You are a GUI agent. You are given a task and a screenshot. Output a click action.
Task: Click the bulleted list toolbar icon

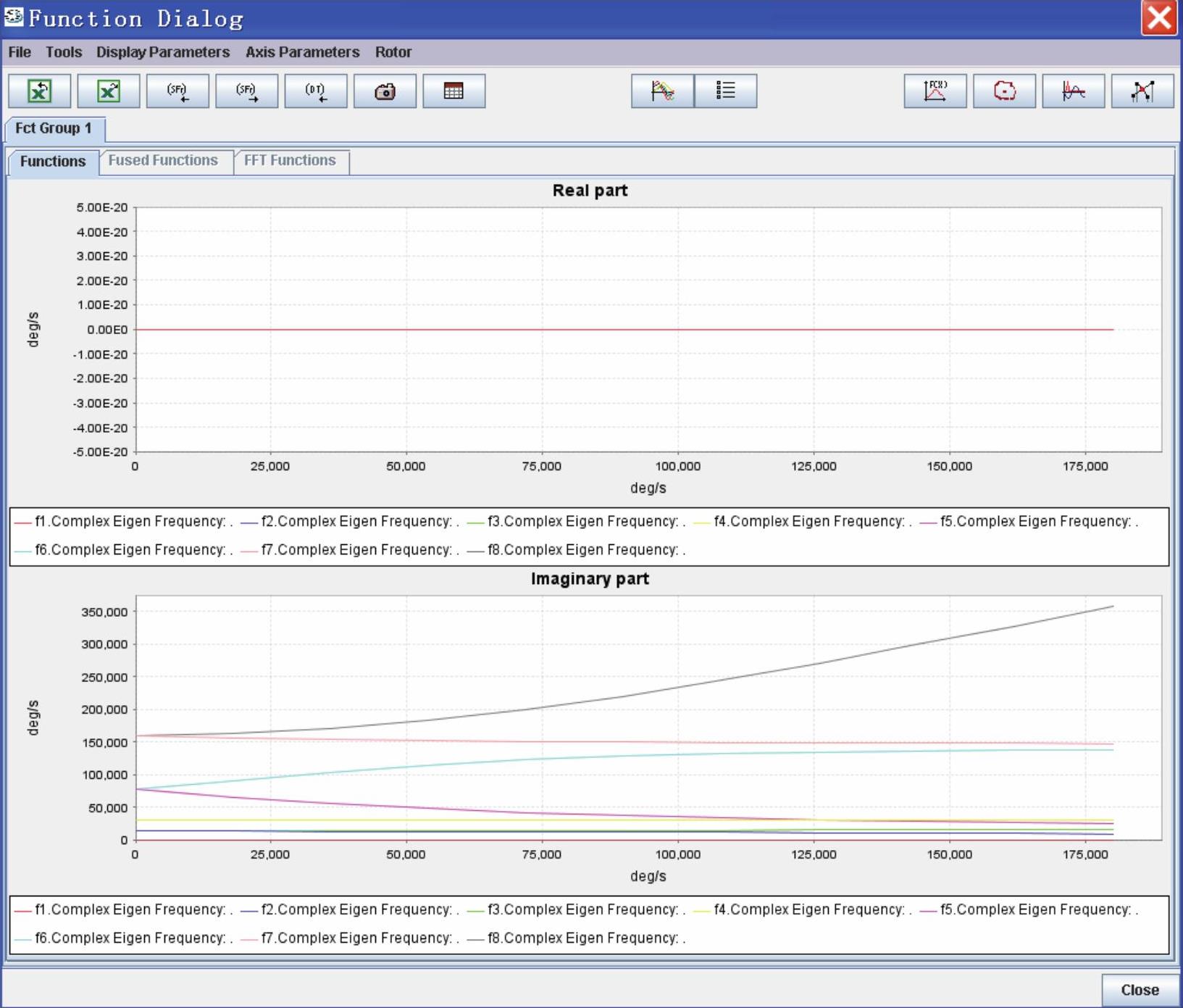(x=725, y=91)
